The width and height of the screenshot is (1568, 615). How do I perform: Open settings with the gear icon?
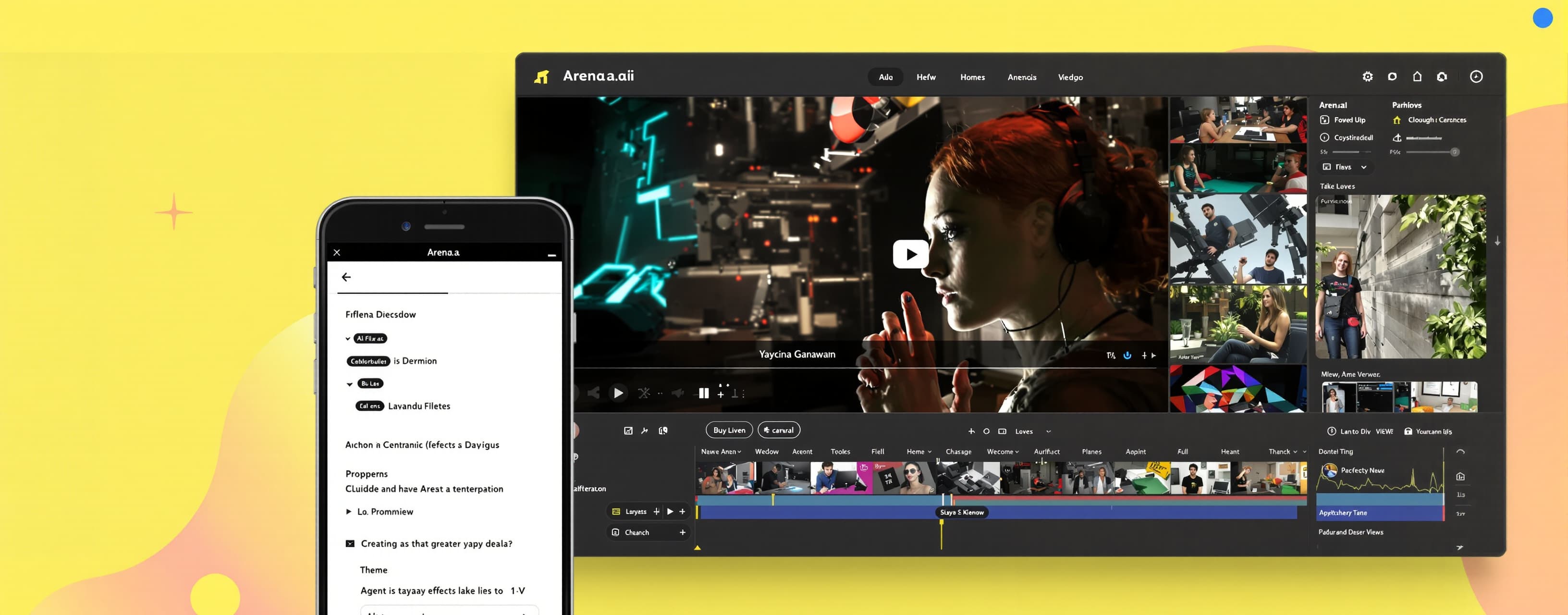(1367, 77)
